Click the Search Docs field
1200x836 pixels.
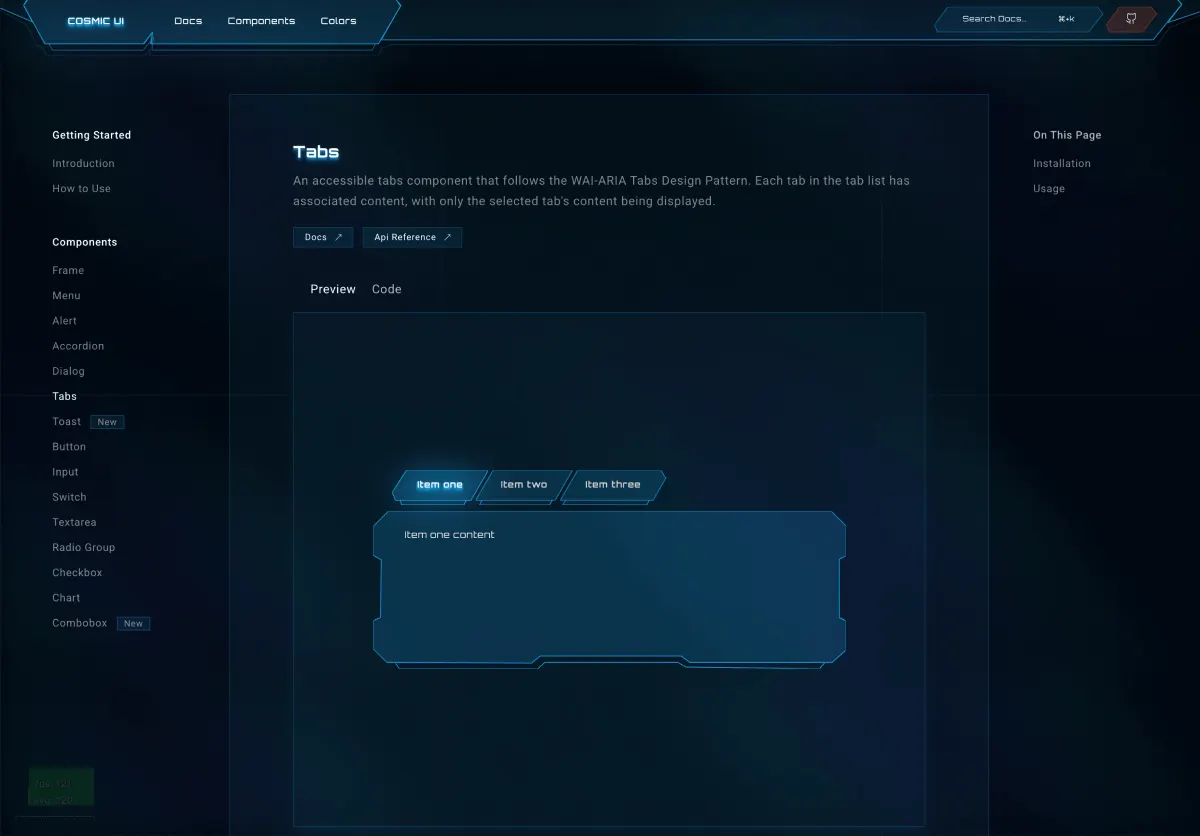pyautogui.click(x=1016, y=19)
